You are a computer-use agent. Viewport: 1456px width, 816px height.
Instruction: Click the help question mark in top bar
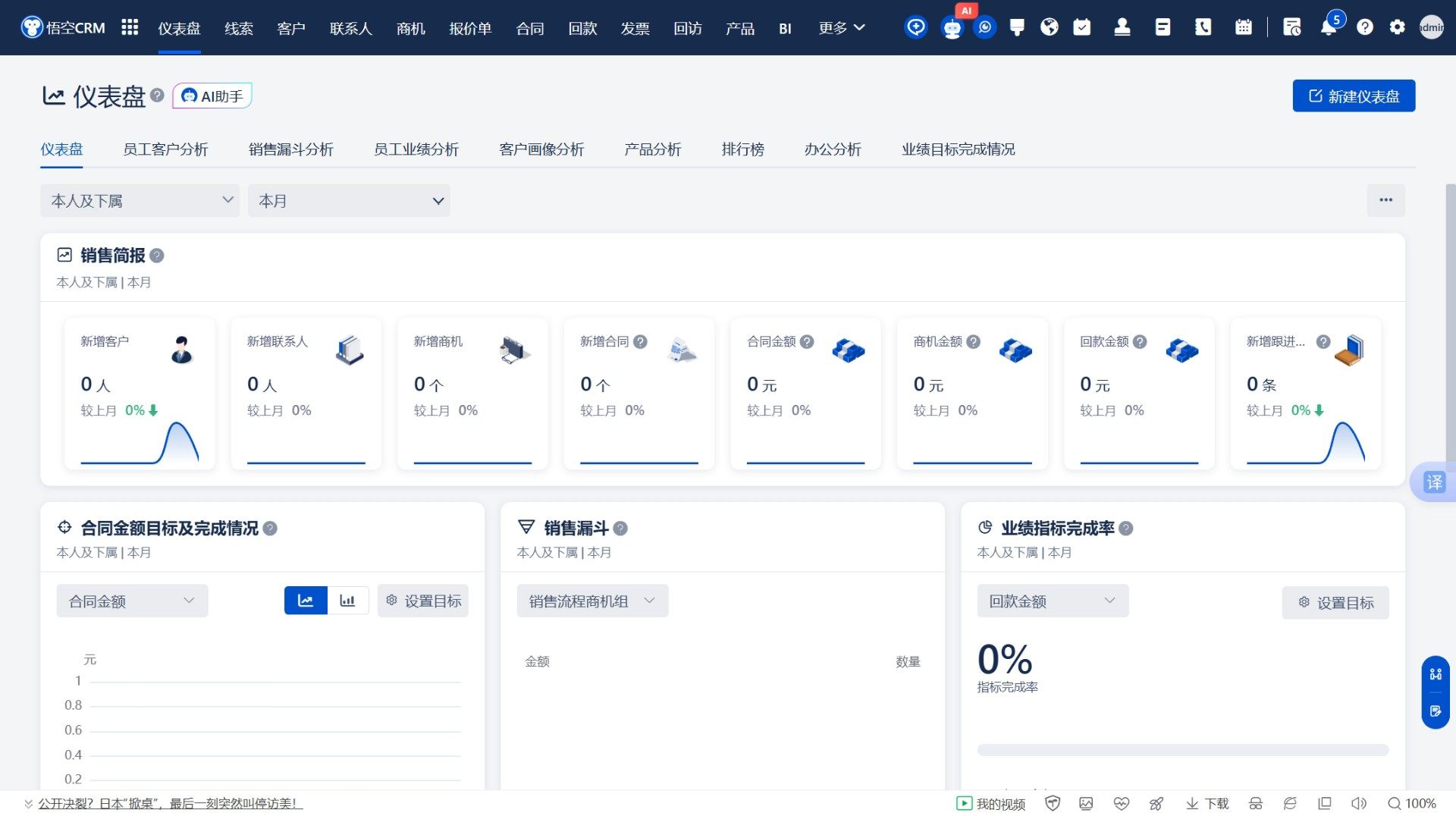coord(1364,28)
